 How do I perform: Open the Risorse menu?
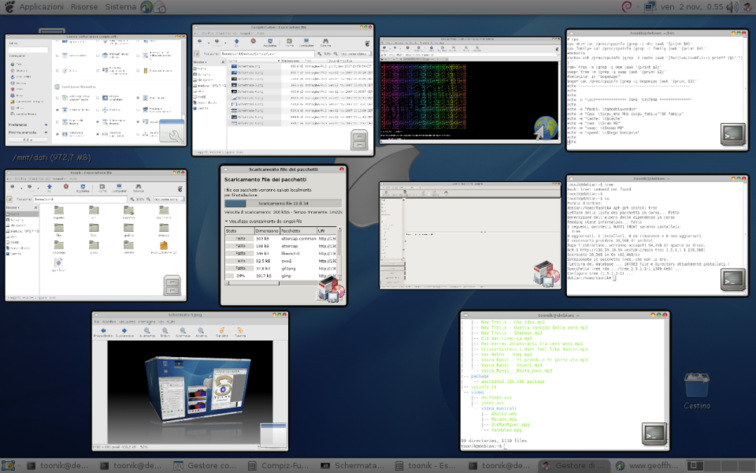(84, 7)
